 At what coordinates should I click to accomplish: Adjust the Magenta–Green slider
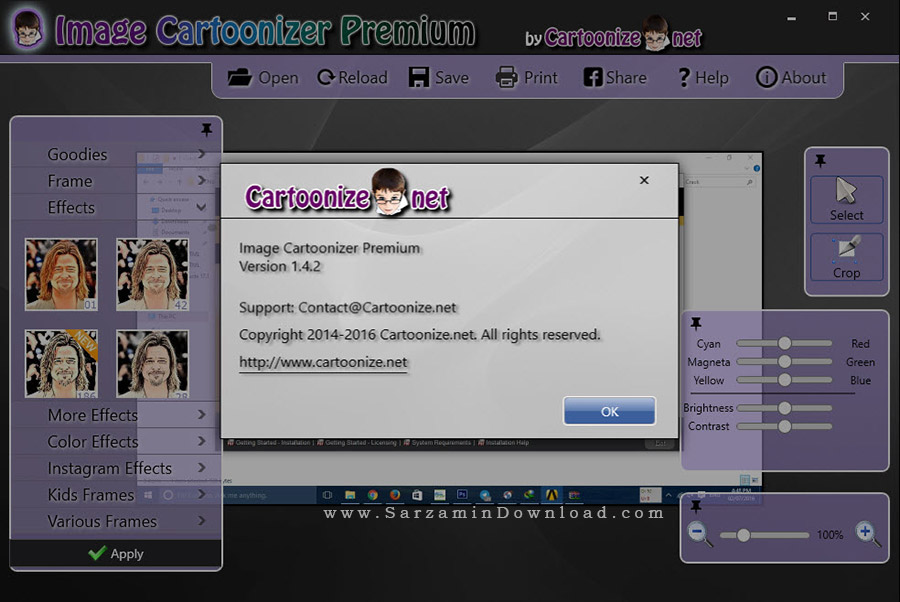click(x=784, y=362)
